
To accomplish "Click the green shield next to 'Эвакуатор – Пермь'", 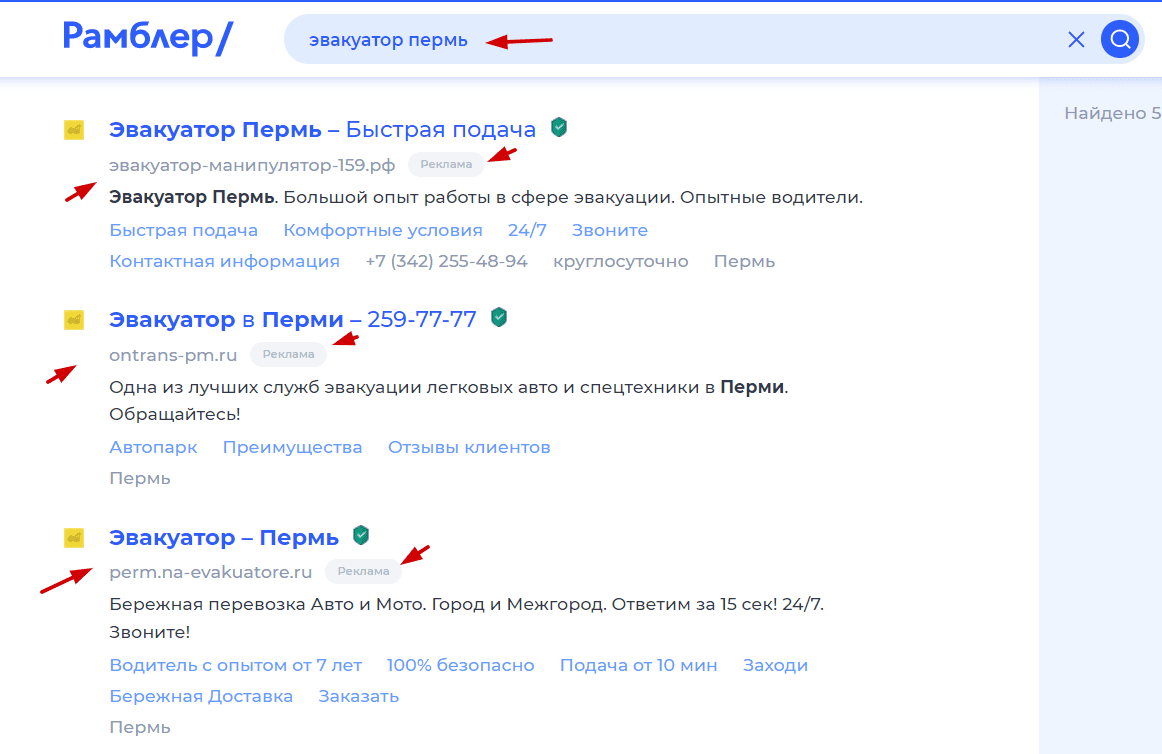I will point(360,535).
